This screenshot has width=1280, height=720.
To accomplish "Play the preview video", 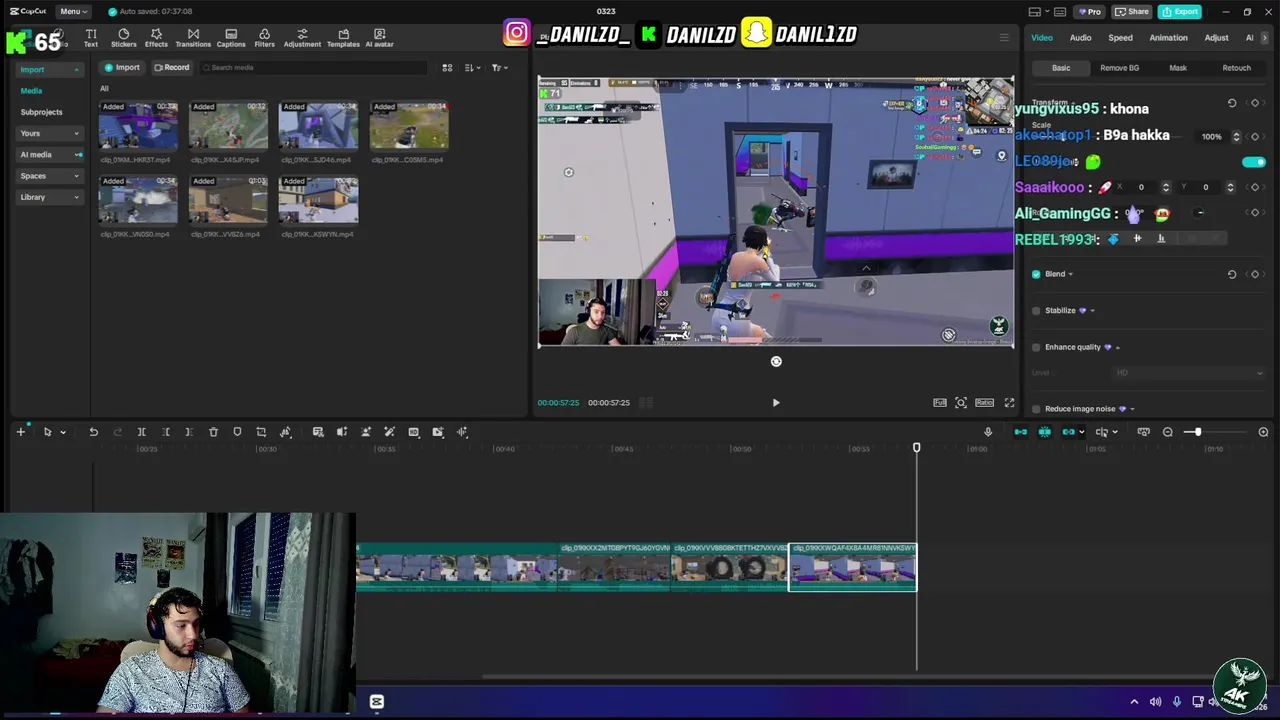I will point(776,403).
